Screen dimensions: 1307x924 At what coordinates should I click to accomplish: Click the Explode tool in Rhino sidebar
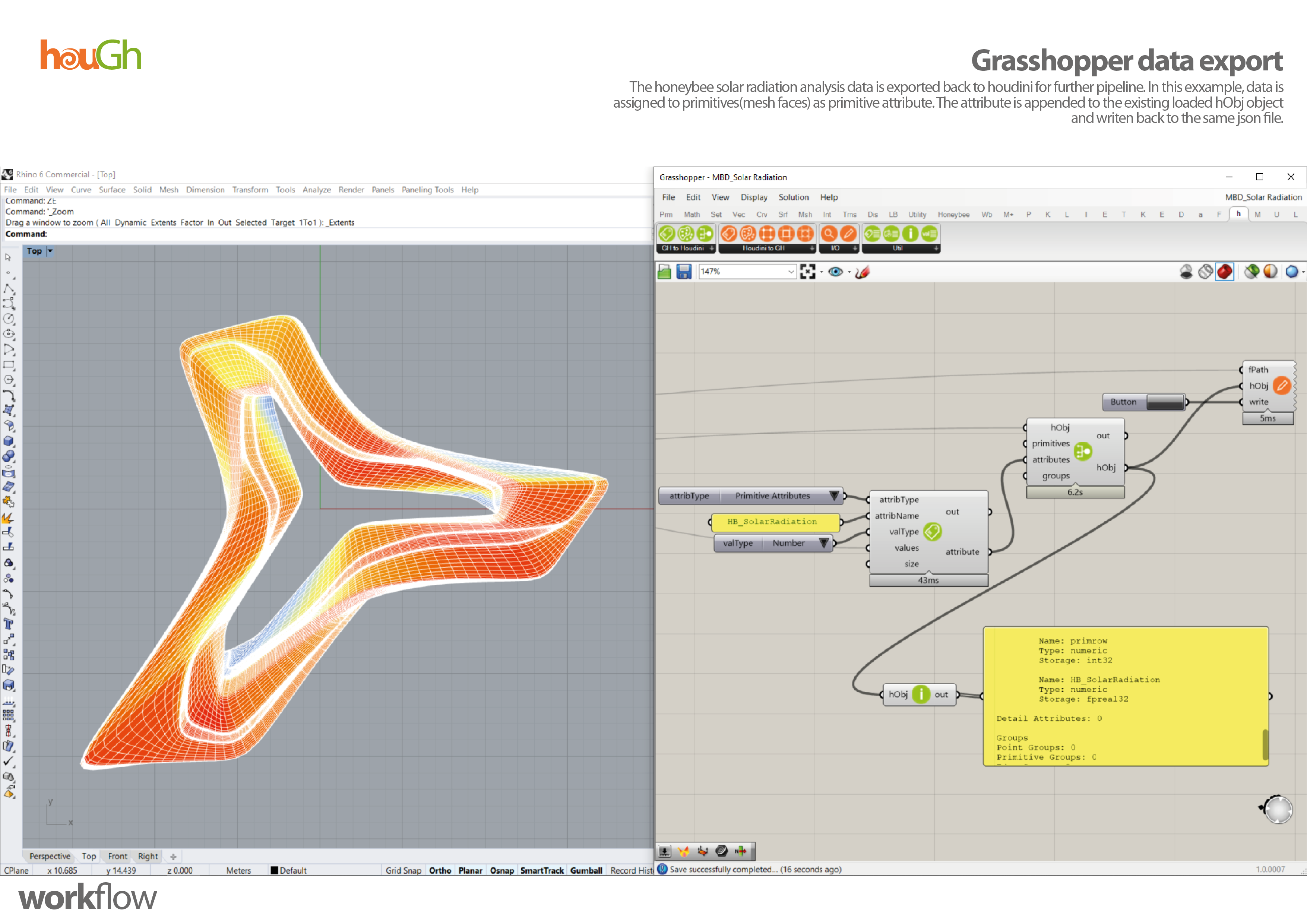[x=9, y=518]
